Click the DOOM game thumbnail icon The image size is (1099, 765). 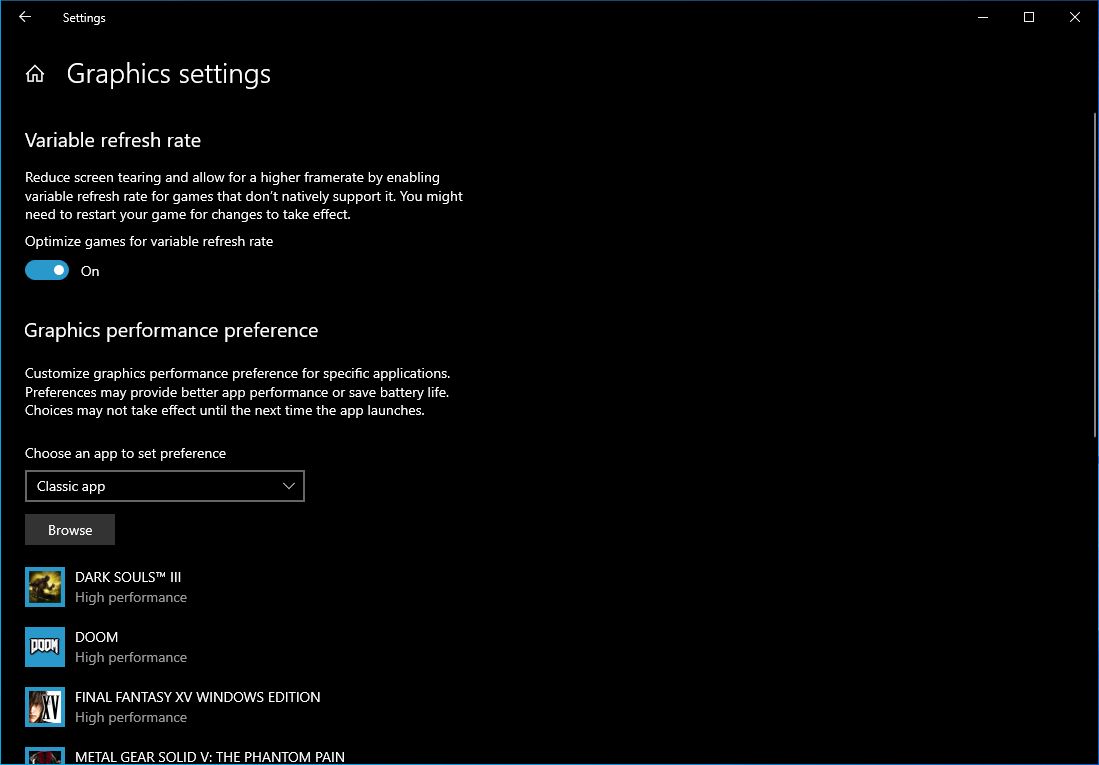[x=44, y=646]
